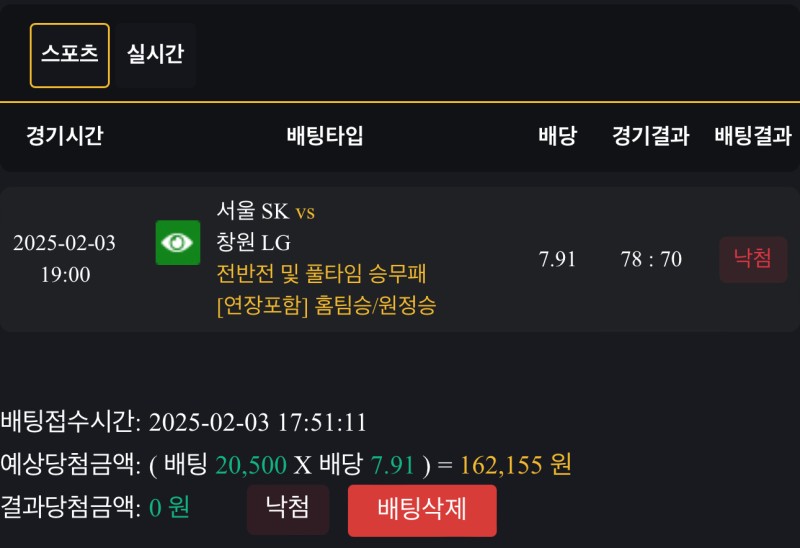The width and height of the screenshot is (800, 548).
Task: Click the 서울 SK team name
Action: pos(253,211)
